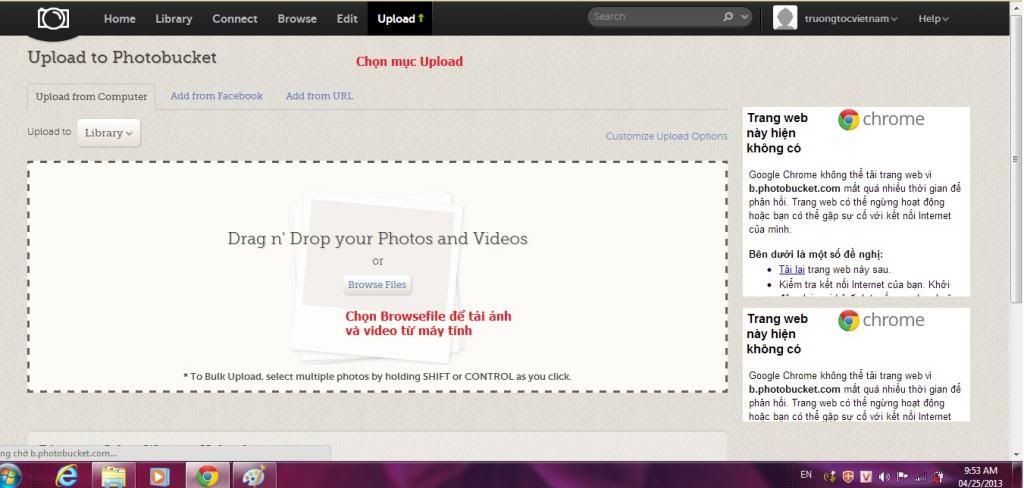
Task: Click the page vertical scrollbar thumb
Action: (1015, 159)
